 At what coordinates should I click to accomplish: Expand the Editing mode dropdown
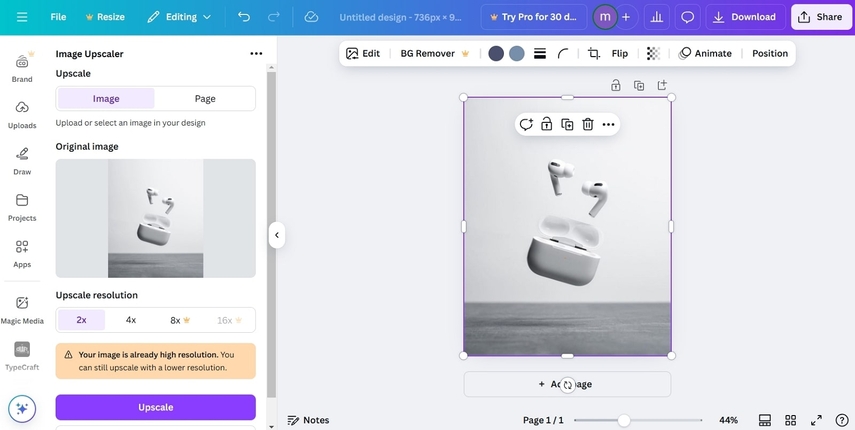tap(179, 17)
